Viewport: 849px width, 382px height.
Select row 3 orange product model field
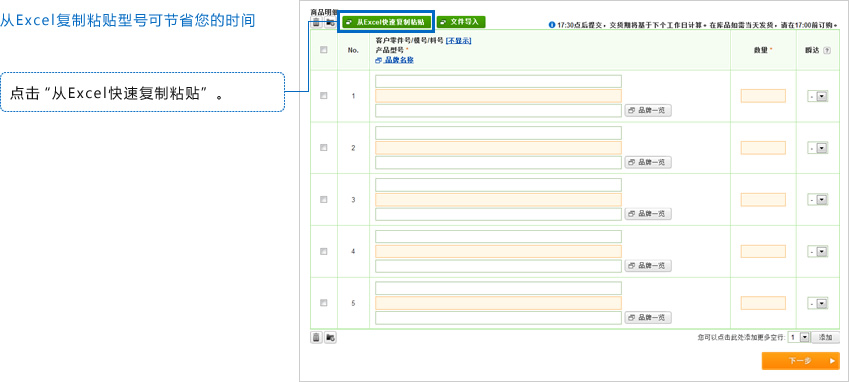[498, 200]
